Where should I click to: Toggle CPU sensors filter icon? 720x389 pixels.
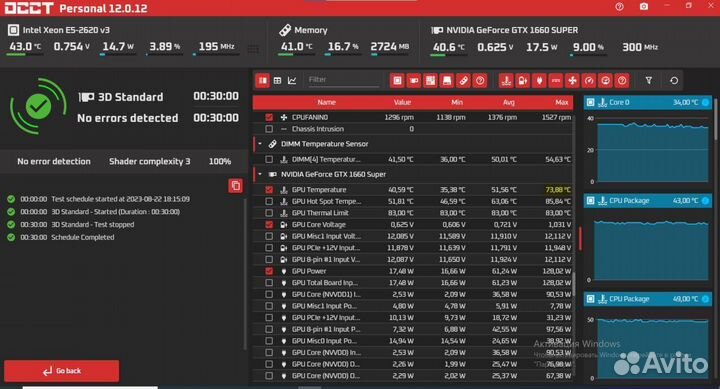click(x=397, y=80)
